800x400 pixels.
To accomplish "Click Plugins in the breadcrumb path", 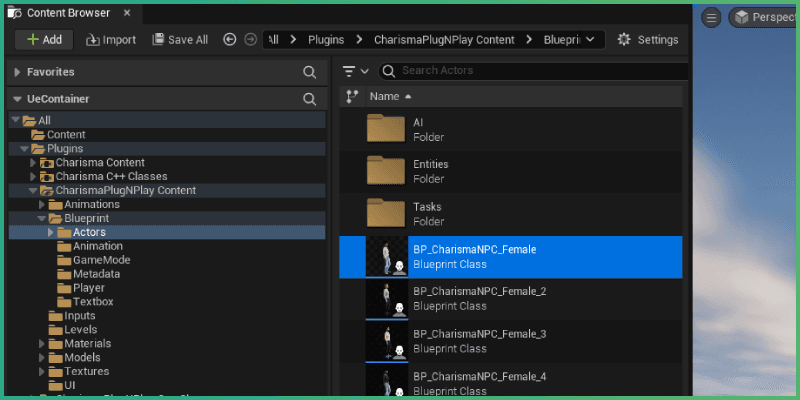I will pos(326,40).
